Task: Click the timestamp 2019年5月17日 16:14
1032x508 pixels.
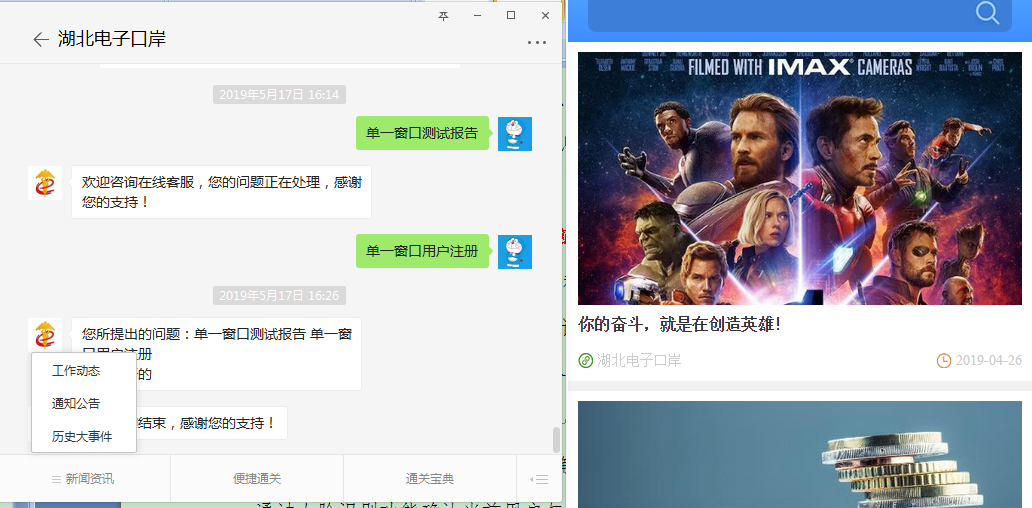Action: point(279,95)
